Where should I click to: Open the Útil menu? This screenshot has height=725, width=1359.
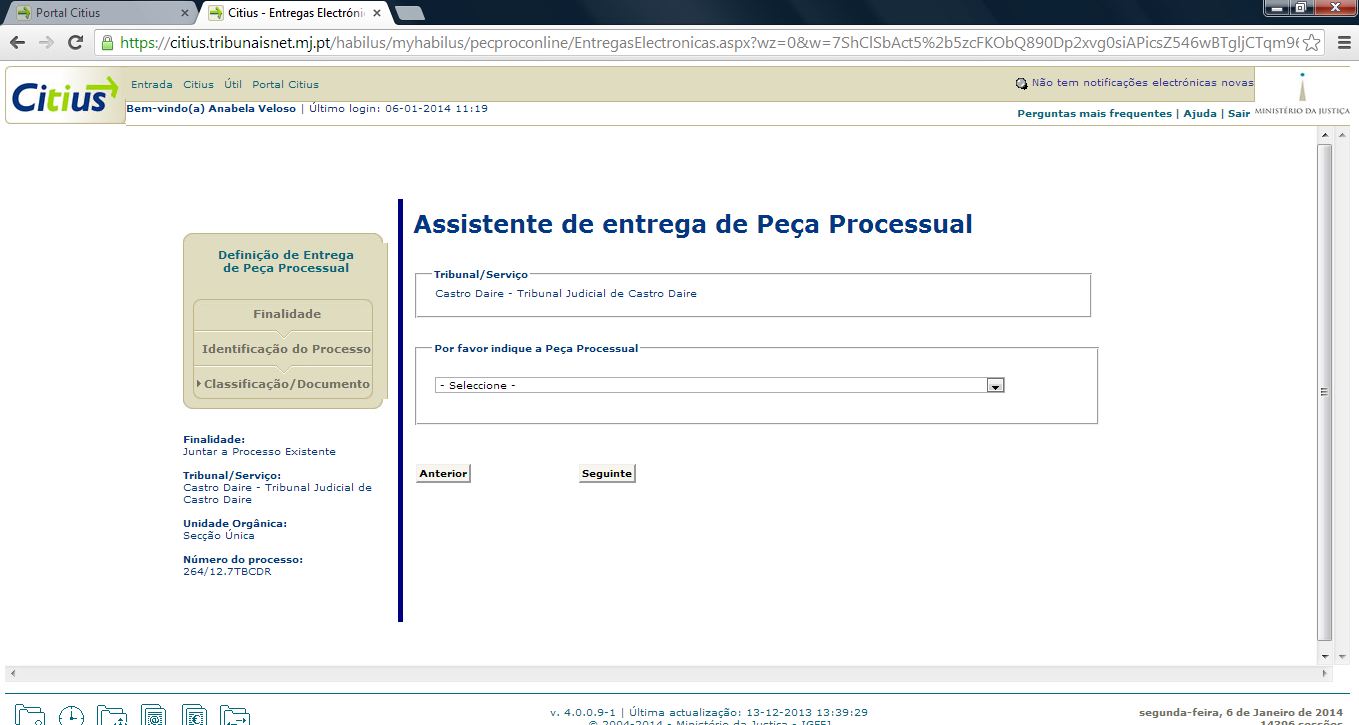point(233,85)
